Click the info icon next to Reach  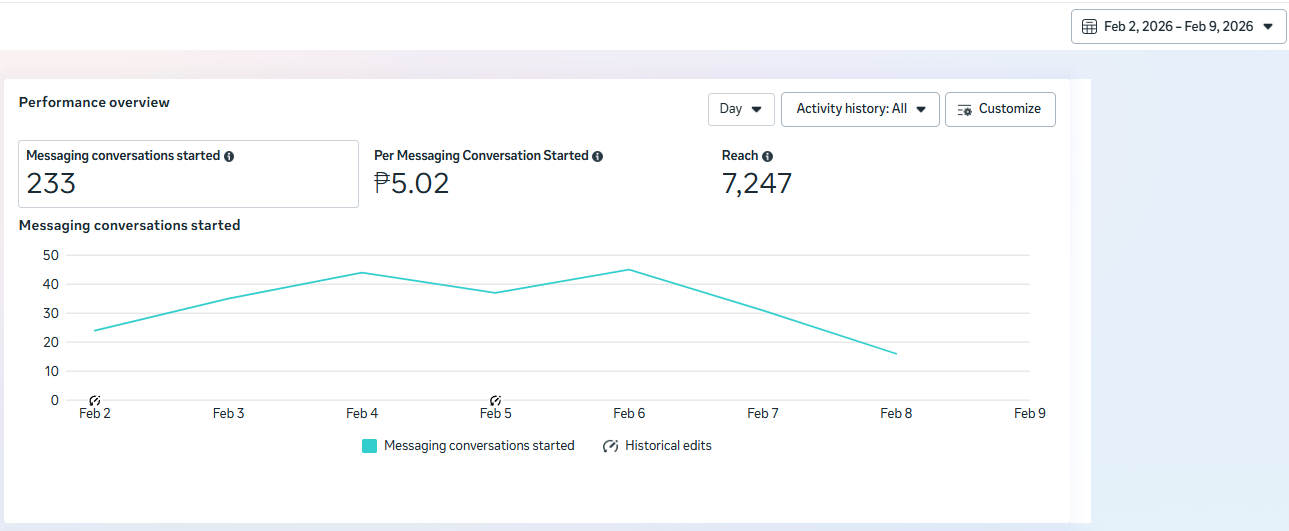767,157
